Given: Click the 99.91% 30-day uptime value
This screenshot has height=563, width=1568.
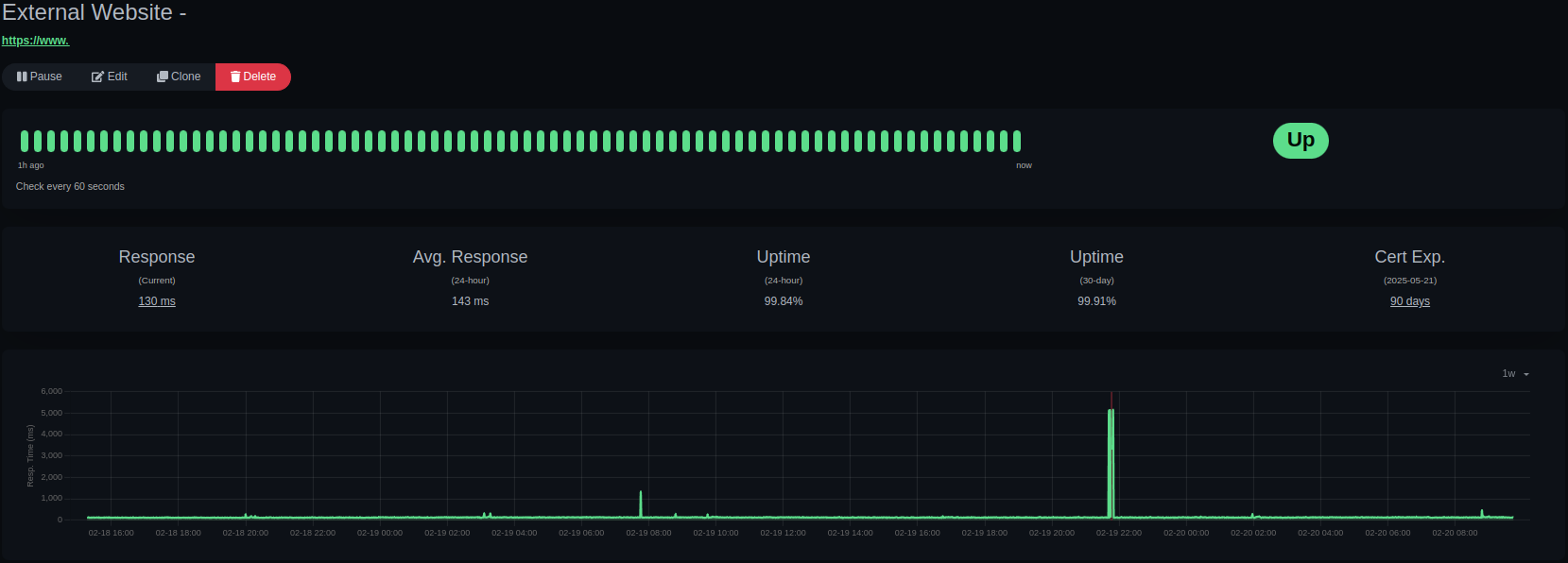Looking at the screenshot, I should tap(1096, 301).
